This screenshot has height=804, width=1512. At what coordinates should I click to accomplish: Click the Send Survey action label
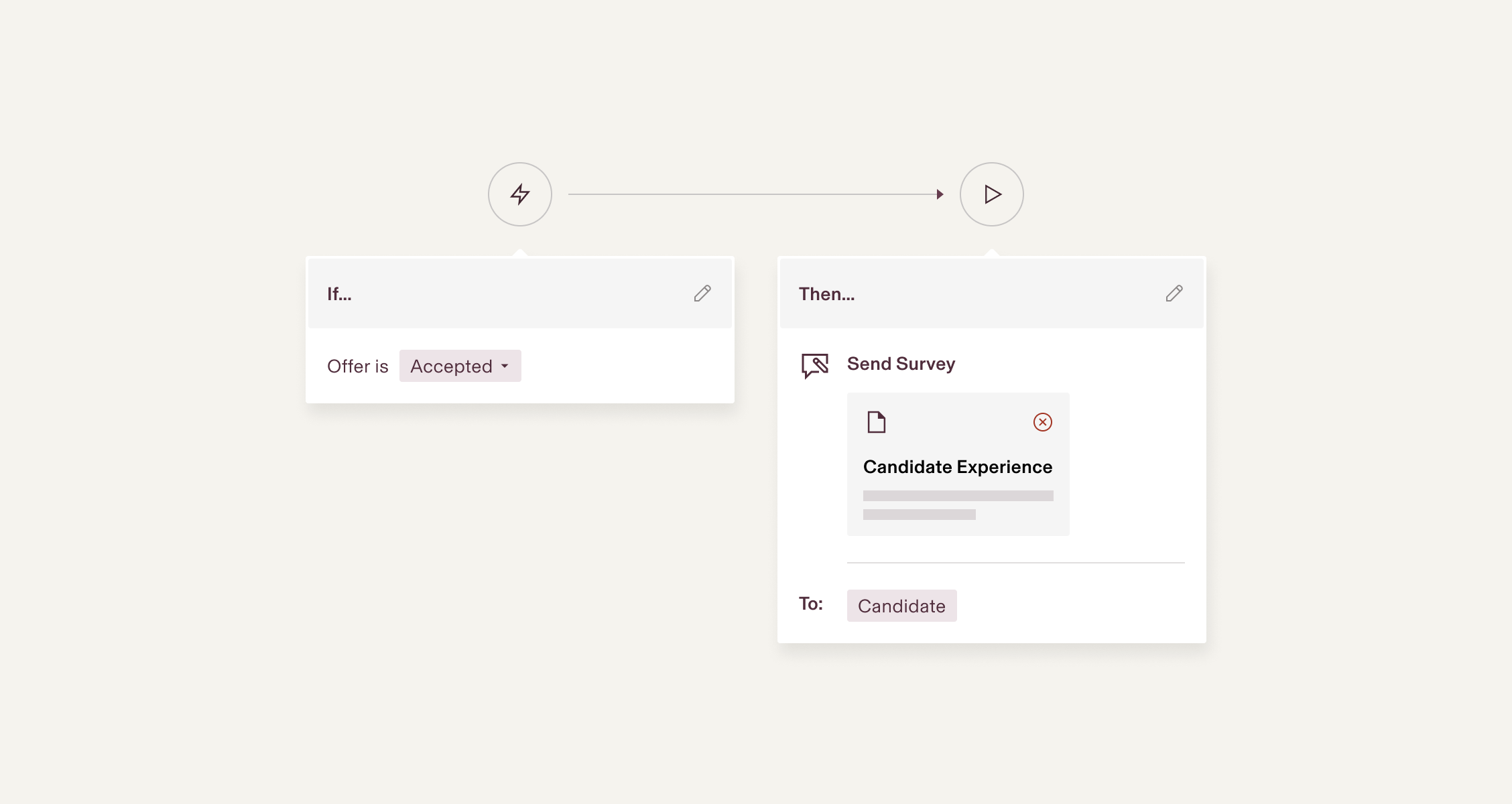click(901, 364)
